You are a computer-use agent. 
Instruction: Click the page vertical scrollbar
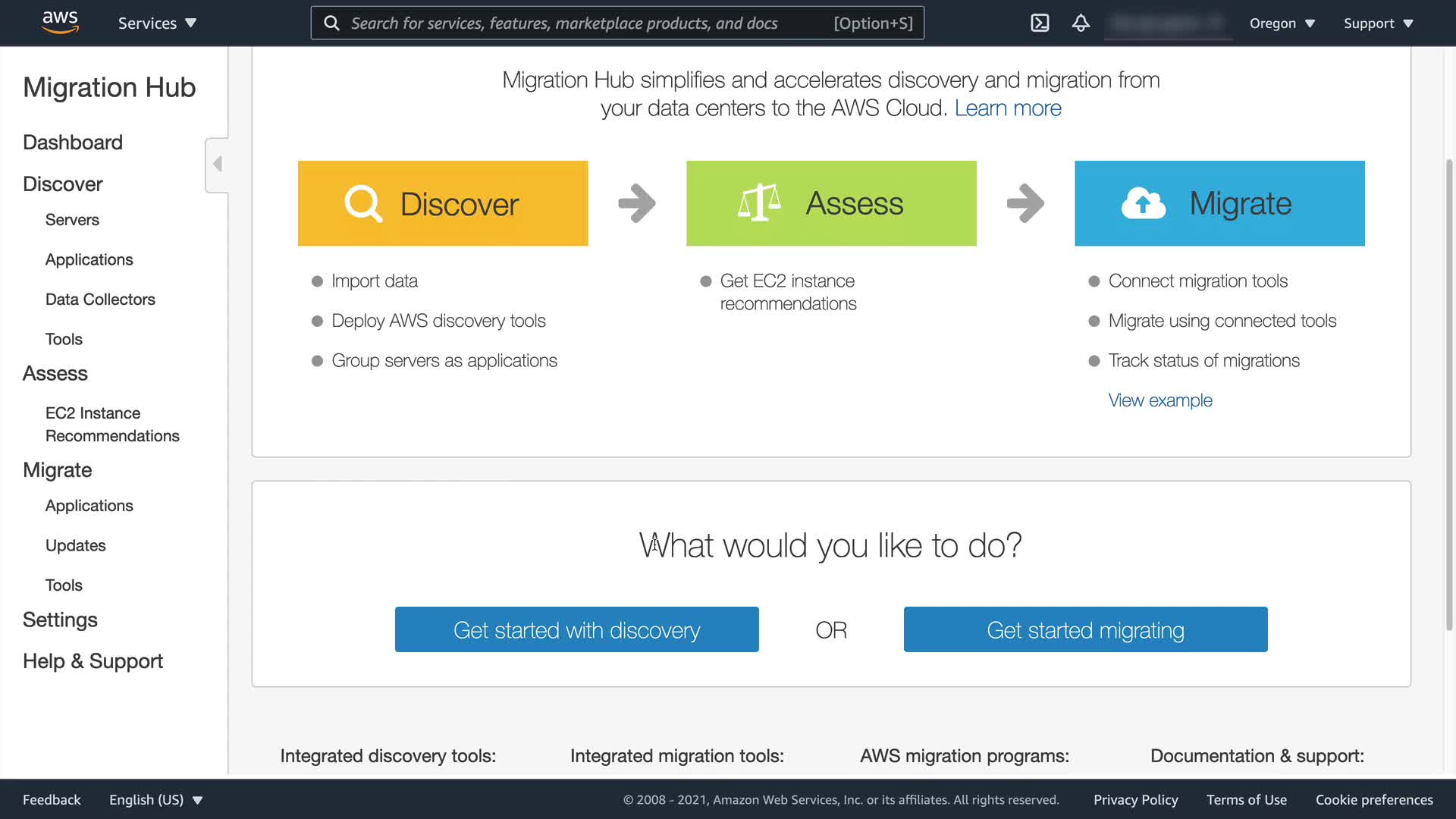pos(1449,394)
